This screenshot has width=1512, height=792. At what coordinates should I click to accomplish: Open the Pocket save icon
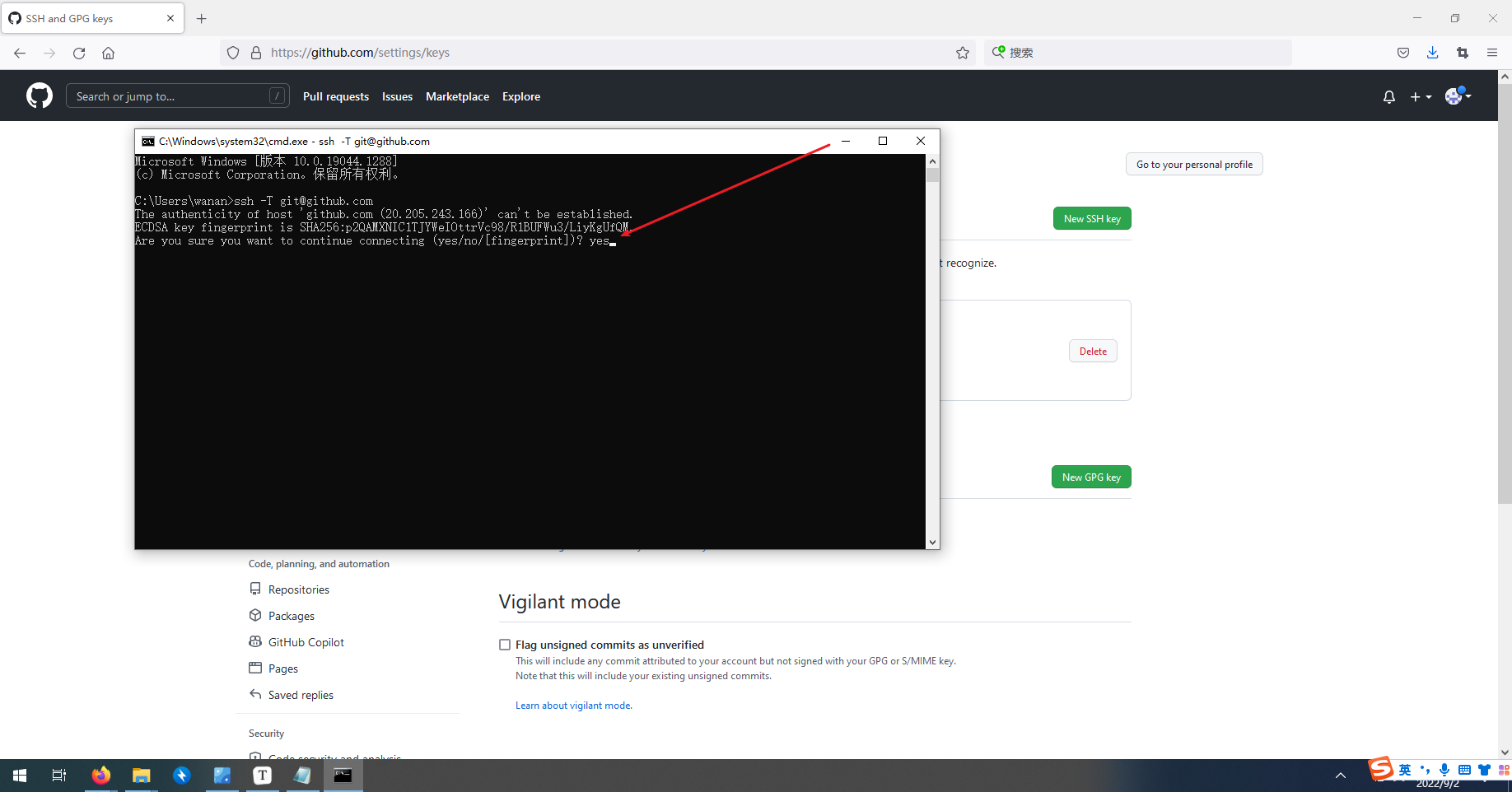[x=1403, y=53]
